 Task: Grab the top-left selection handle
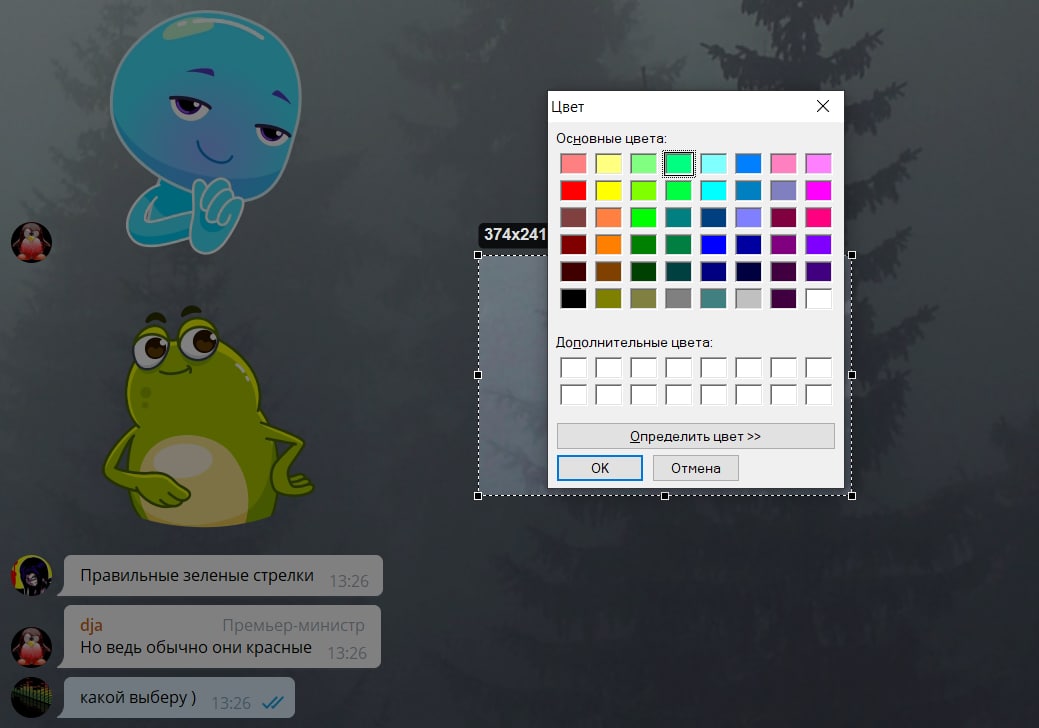[478, 255]
